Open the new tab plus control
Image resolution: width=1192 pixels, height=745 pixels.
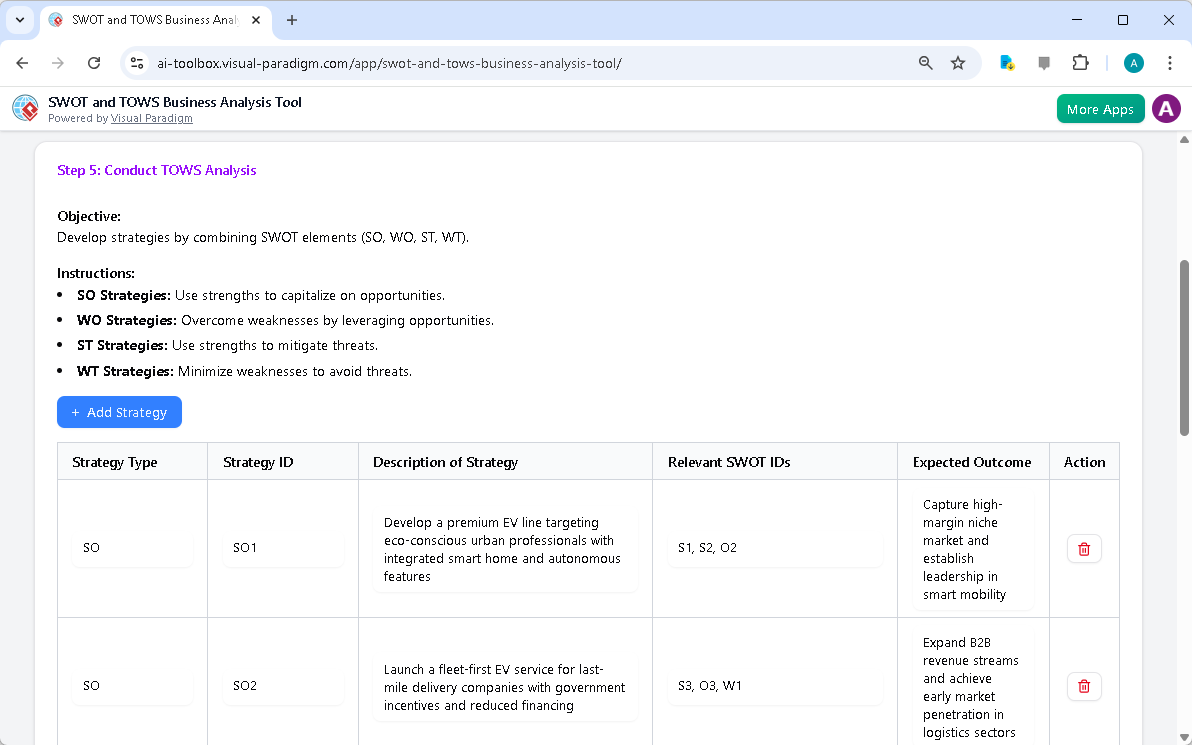291,20
